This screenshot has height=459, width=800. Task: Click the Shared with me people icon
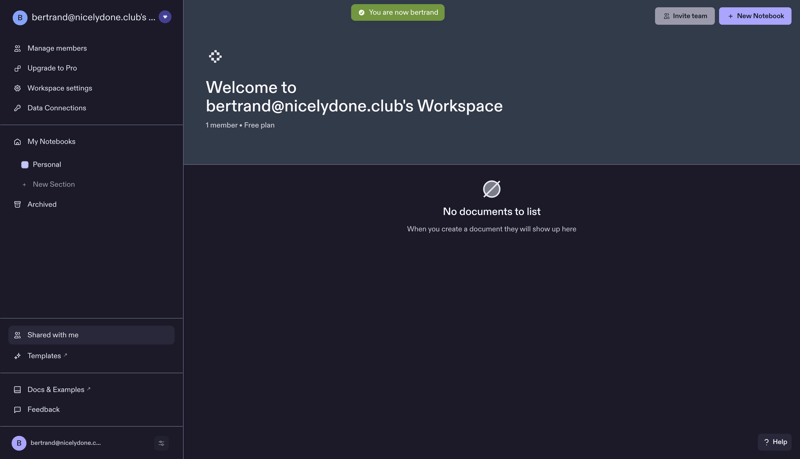17,335
